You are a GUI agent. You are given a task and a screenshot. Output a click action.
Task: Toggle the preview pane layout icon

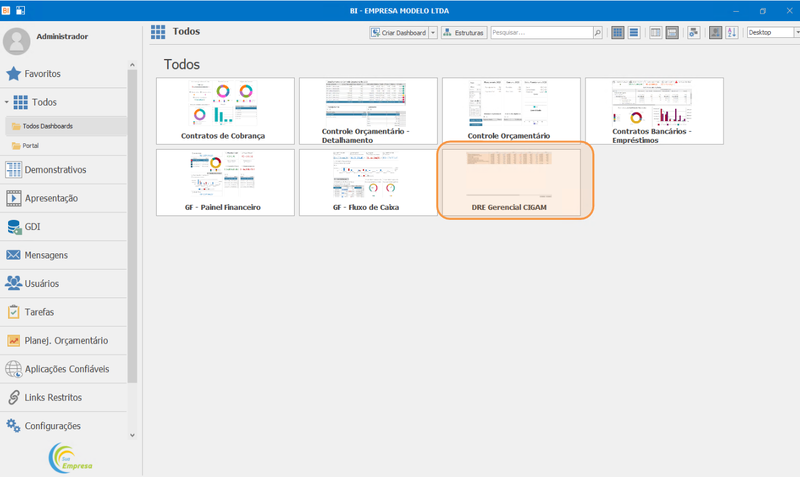pyautogui.click(x=672, y=33)
